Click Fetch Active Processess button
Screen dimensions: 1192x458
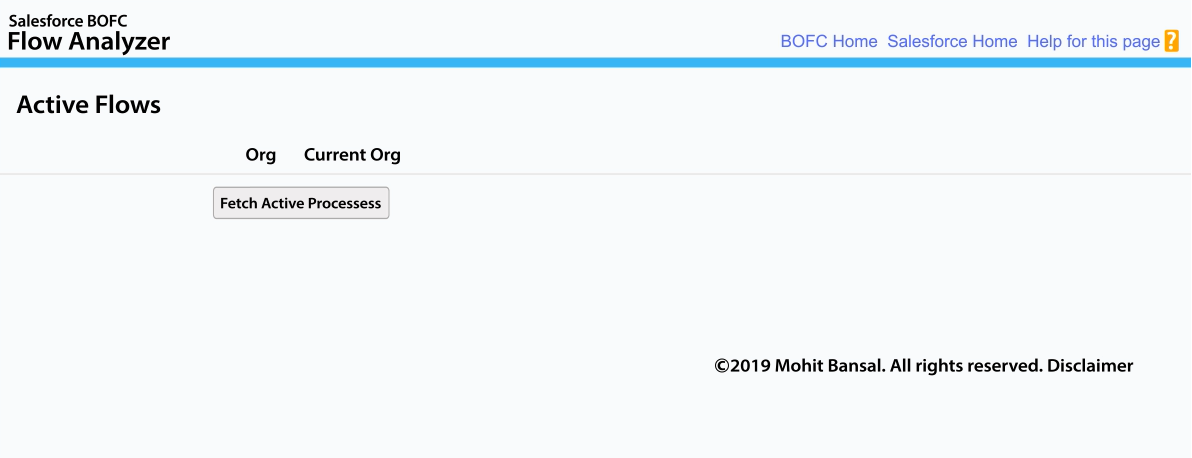pyautogui.click(x=301, y=203)
